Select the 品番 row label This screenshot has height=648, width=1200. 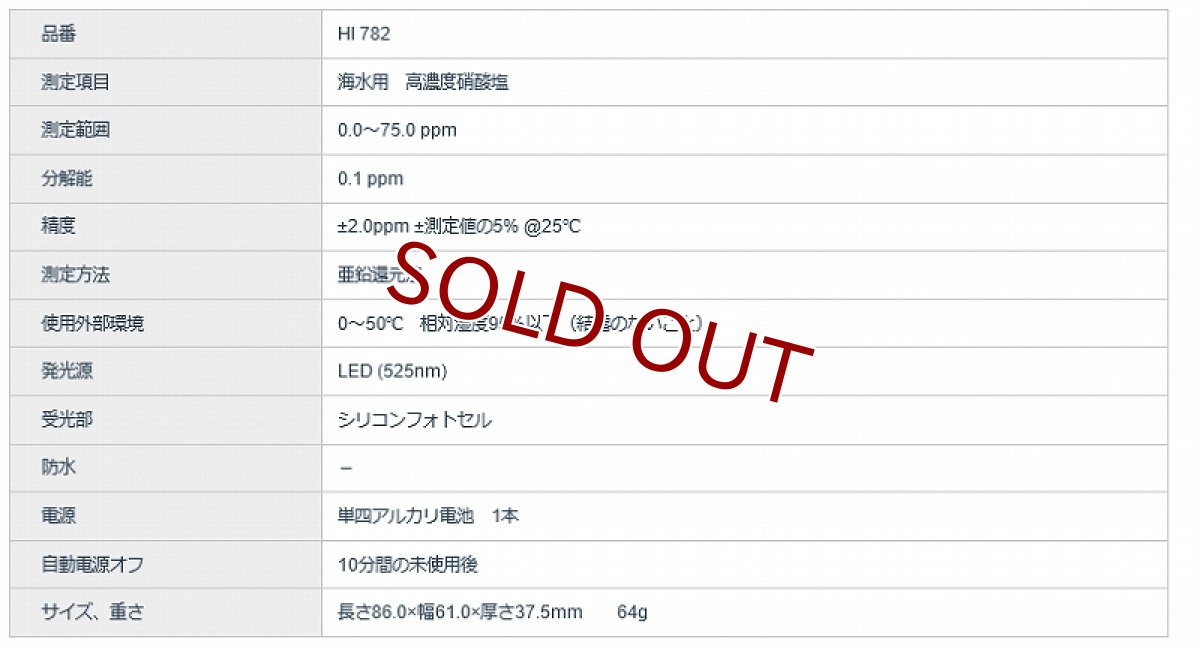click(x=58, y=34)
